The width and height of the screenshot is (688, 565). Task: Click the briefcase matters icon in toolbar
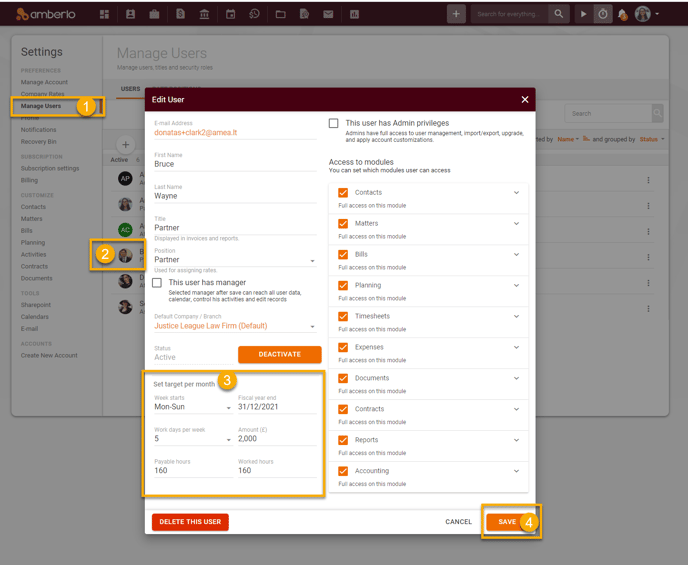click(155, 14)
